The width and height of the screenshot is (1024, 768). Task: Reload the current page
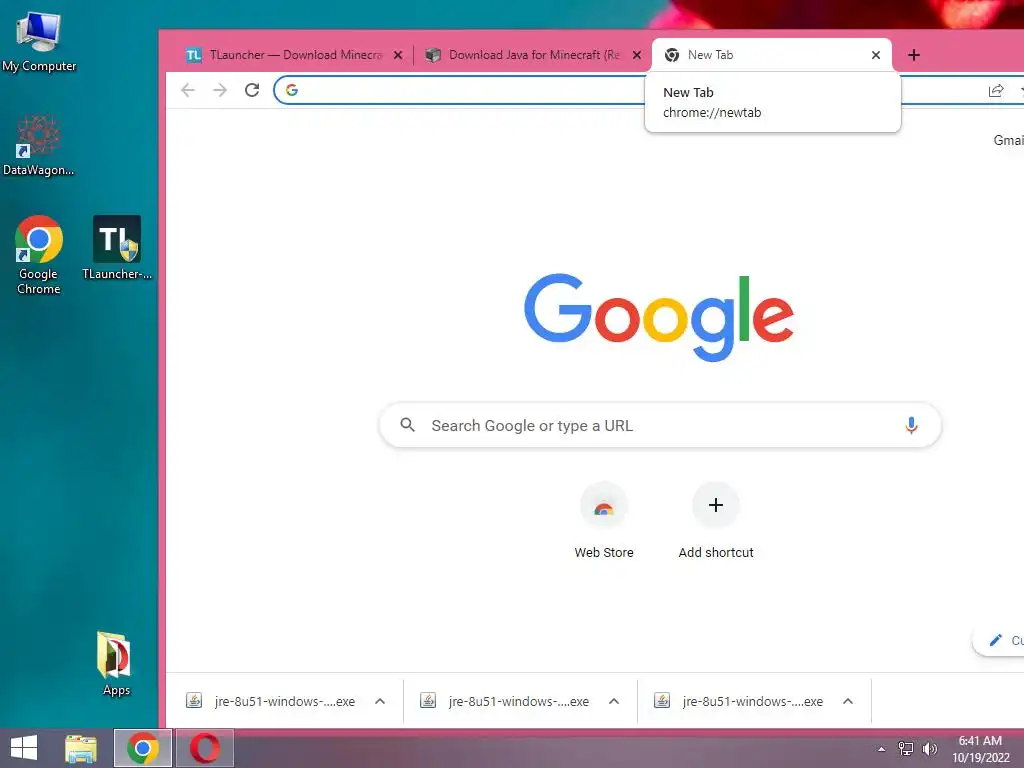pos(252,90)
